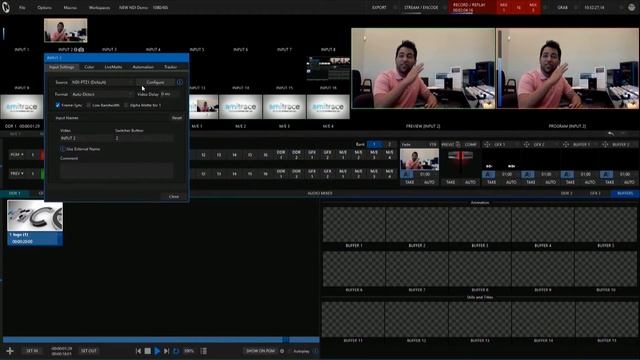Toggle DDR loop mode icon
640x360 pixels.
(x=176, y=351)
